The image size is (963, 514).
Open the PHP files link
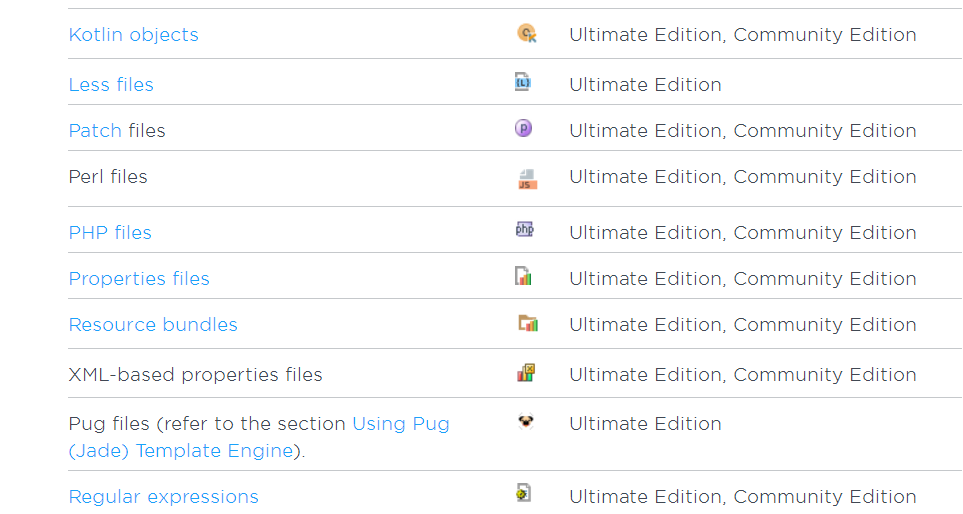coord(110,233)
